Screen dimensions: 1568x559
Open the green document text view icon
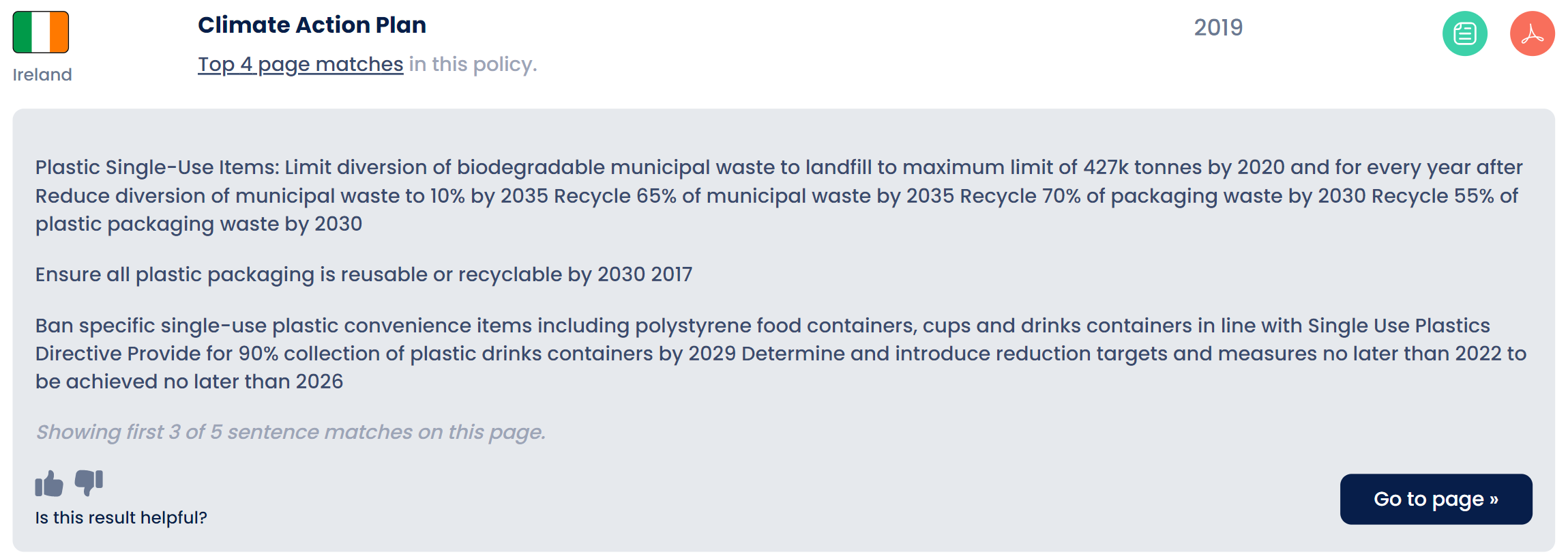point(1464,33)
